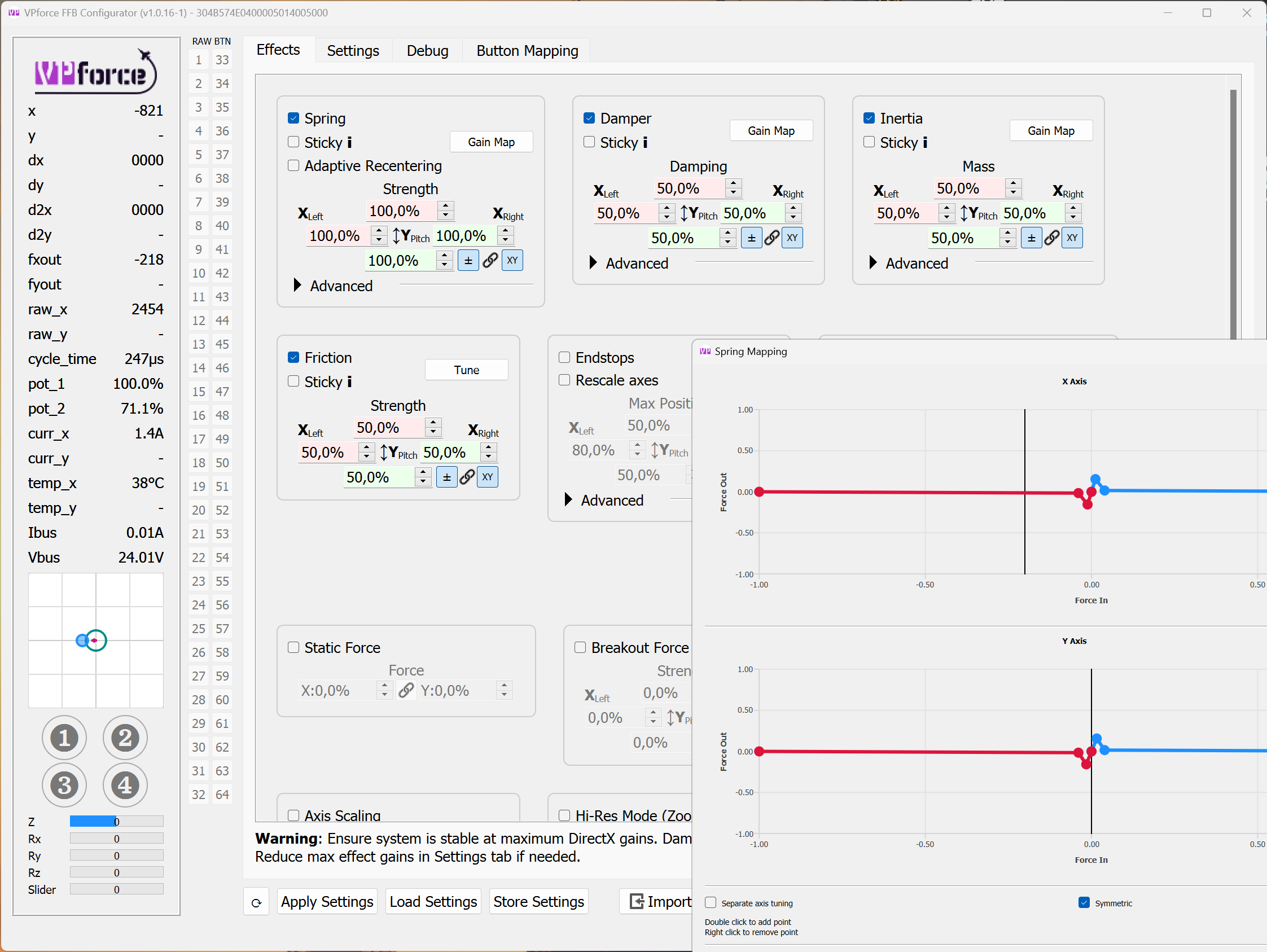This screenshot has width=1267, height=952.
Task: Click refresh icon beside Apply Settings
Action: point(256,902)
